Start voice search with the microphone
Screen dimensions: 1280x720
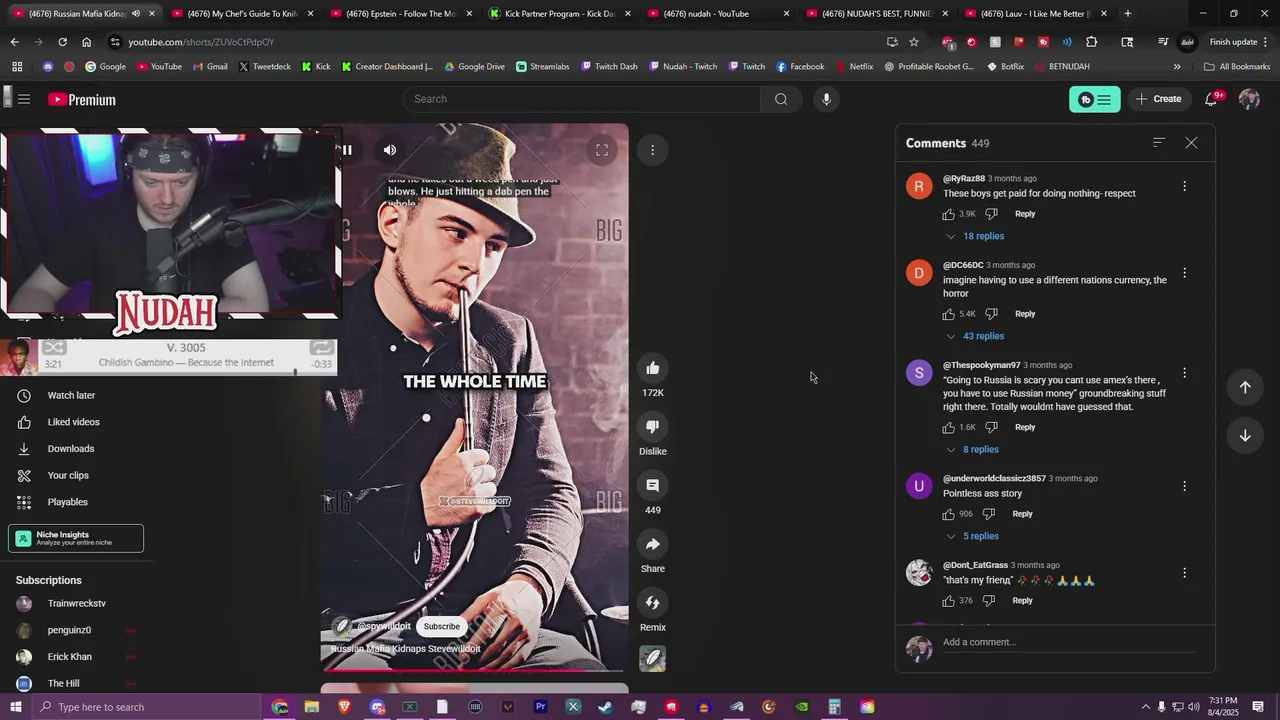coord(826,99)
